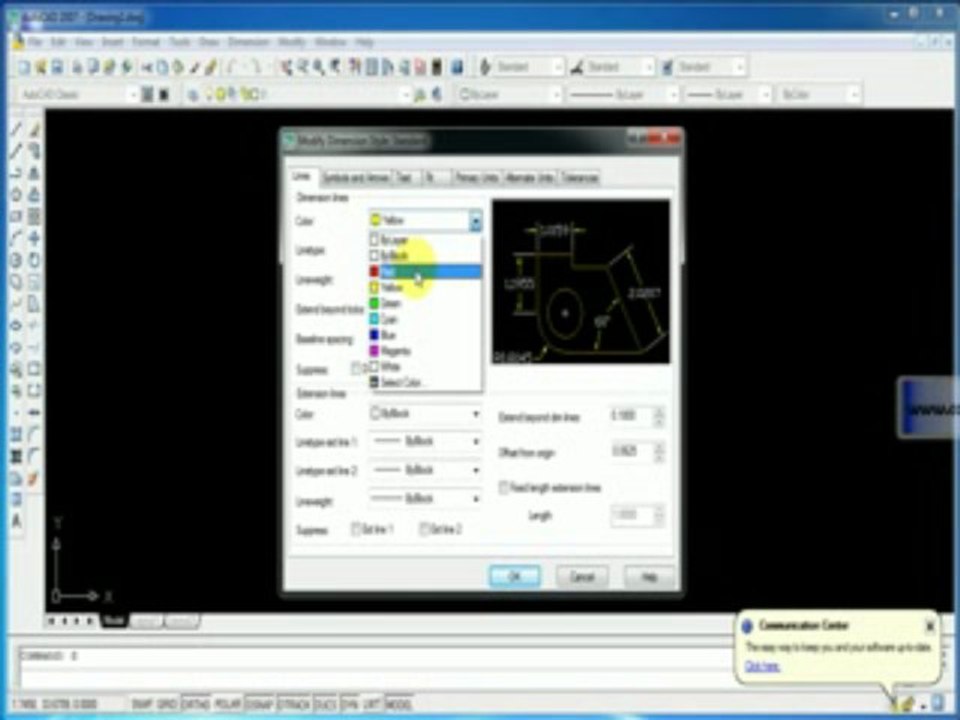This screenshot has width=960, height=720.
Task: Select the Move tool in Modify toolbar
Action: (35, 238)
